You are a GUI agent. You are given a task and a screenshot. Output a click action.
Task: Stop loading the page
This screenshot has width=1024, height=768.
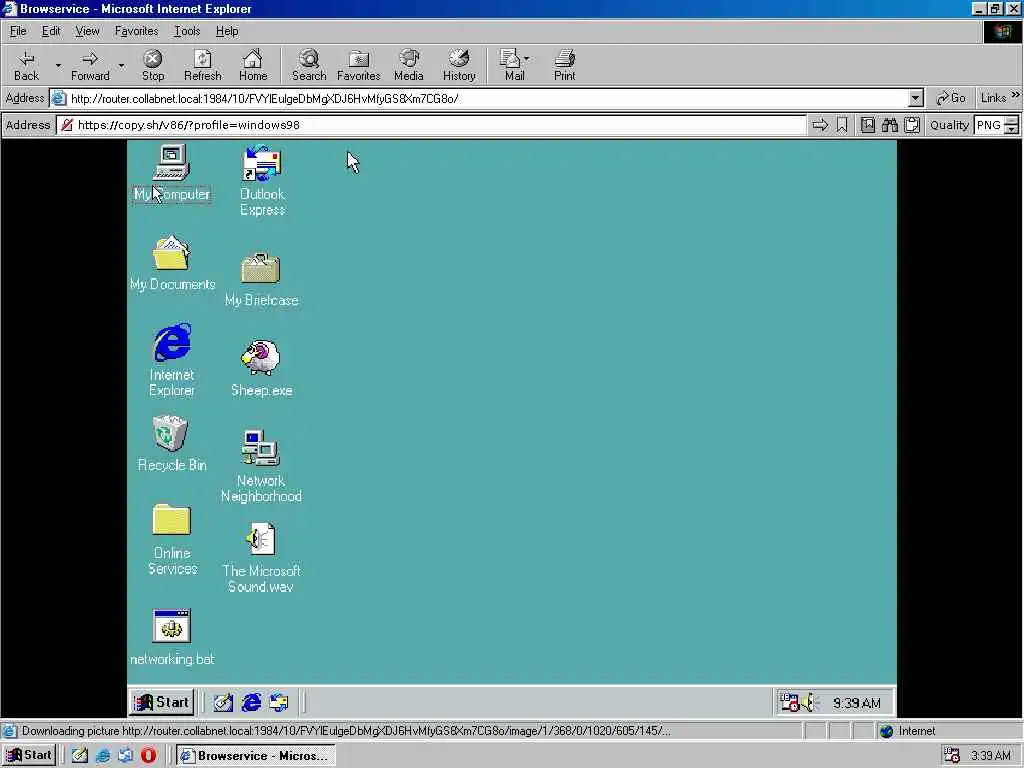click(x=153, y=65)
